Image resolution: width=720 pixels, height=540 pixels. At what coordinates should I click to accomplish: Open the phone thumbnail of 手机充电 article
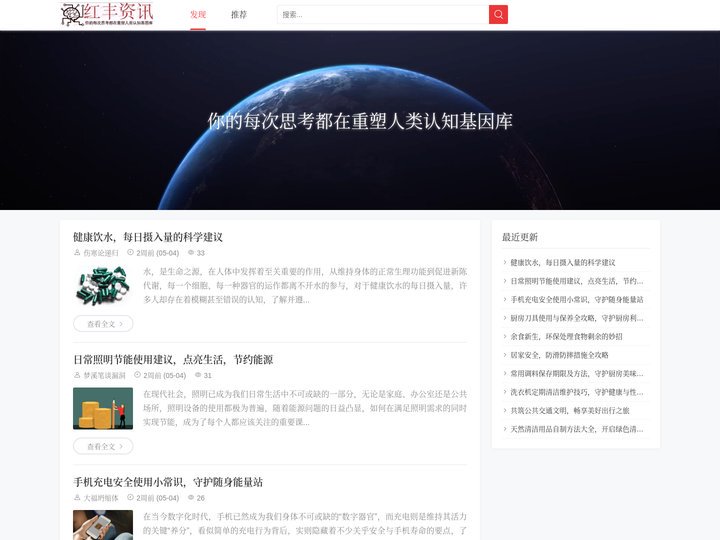(103, 525)
